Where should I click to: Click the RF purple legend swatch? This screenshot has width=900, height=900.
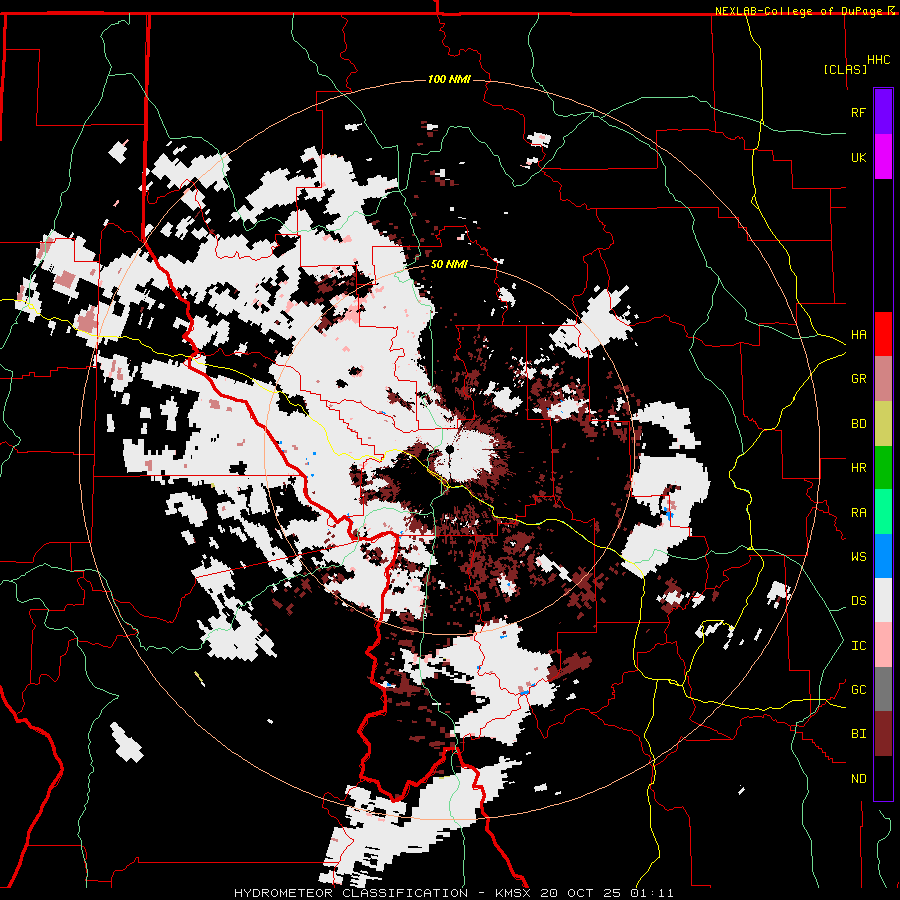(x=883, y=112)
